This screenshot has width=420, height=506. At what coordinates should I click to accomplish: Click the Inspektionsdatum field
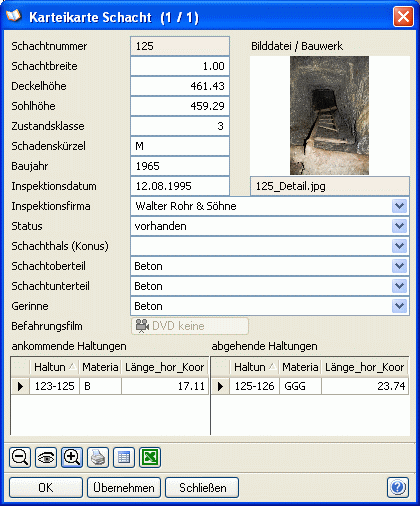click(x=180, y=186)
